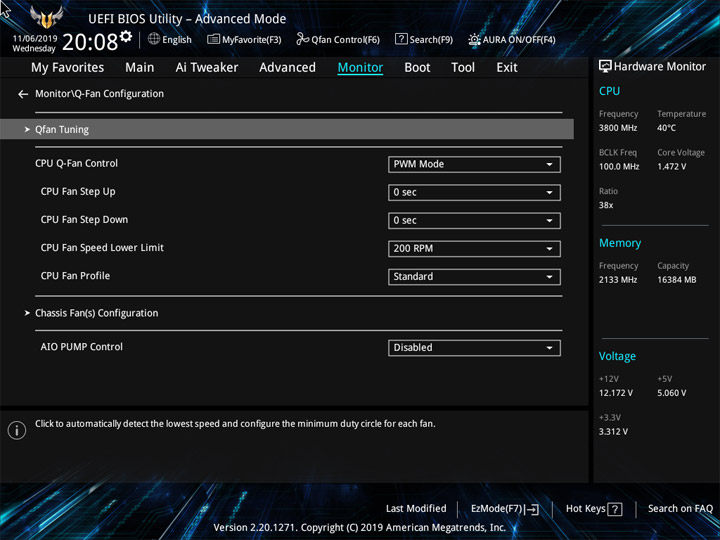Switch to the Tool tab

463,68
